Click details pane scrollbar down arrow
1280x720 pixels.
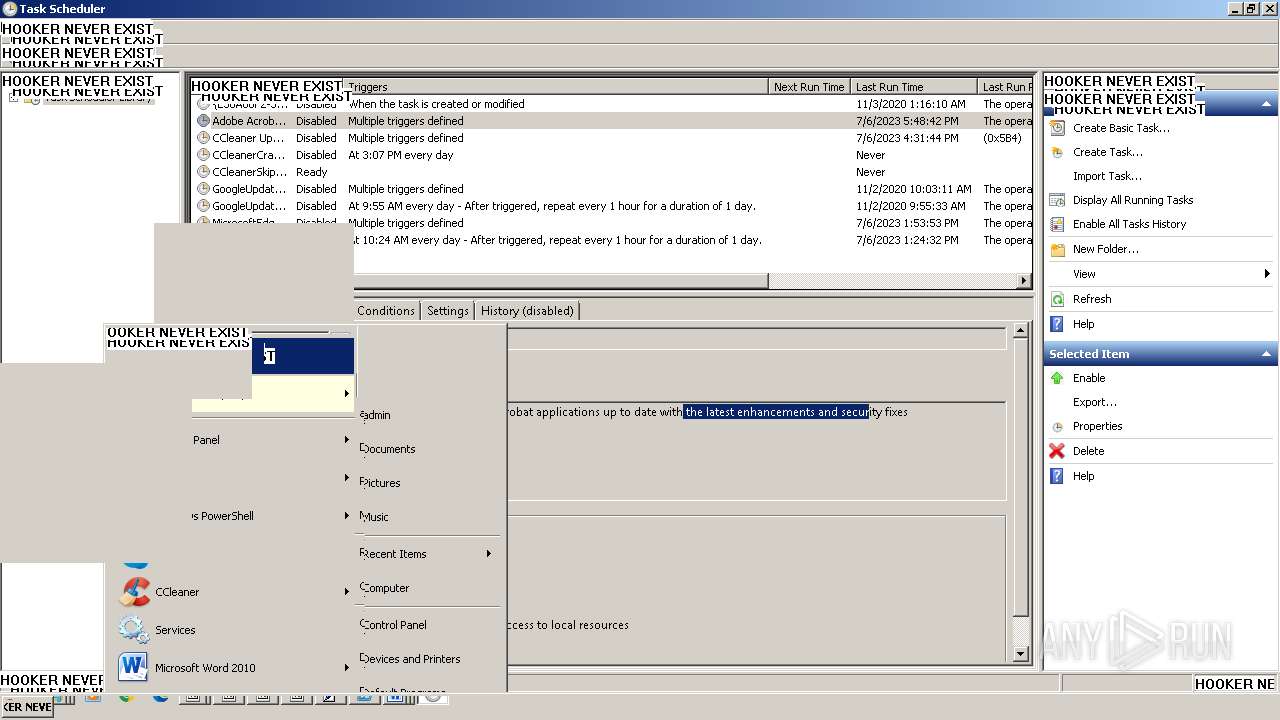click(x=1021, y=654)
